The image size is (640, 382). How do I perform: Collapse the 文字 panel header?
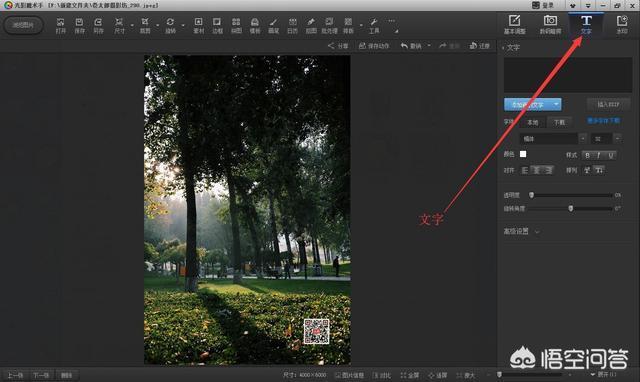[511, 47]
